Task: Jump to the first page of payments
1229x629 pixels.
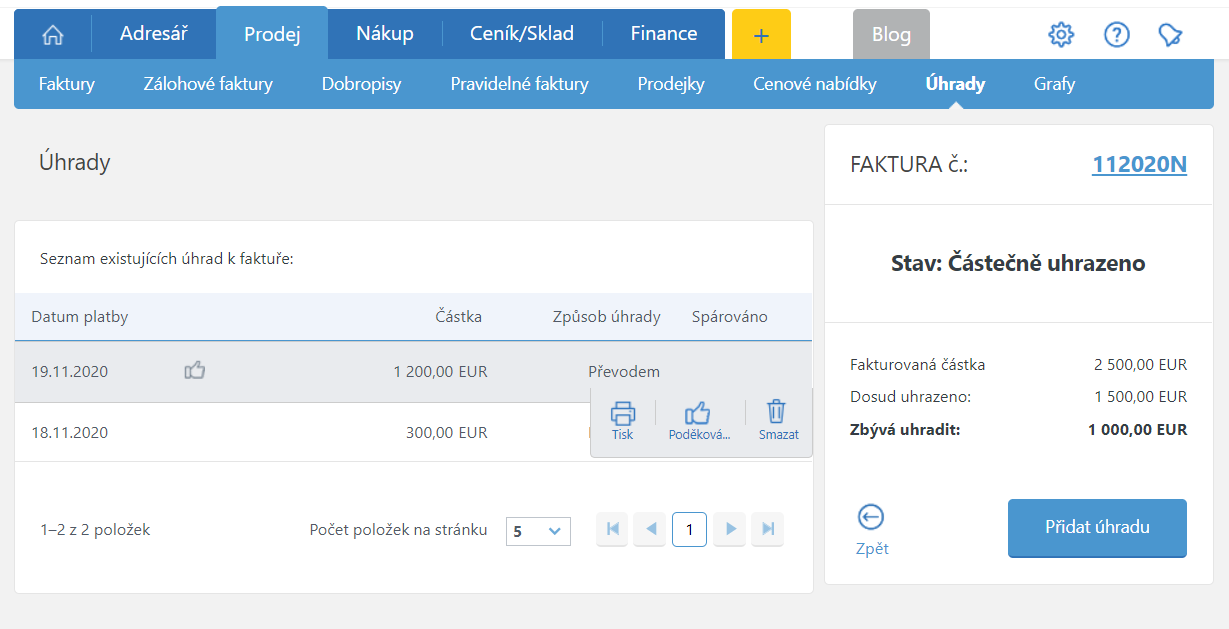Action: (x=612, y=529)
